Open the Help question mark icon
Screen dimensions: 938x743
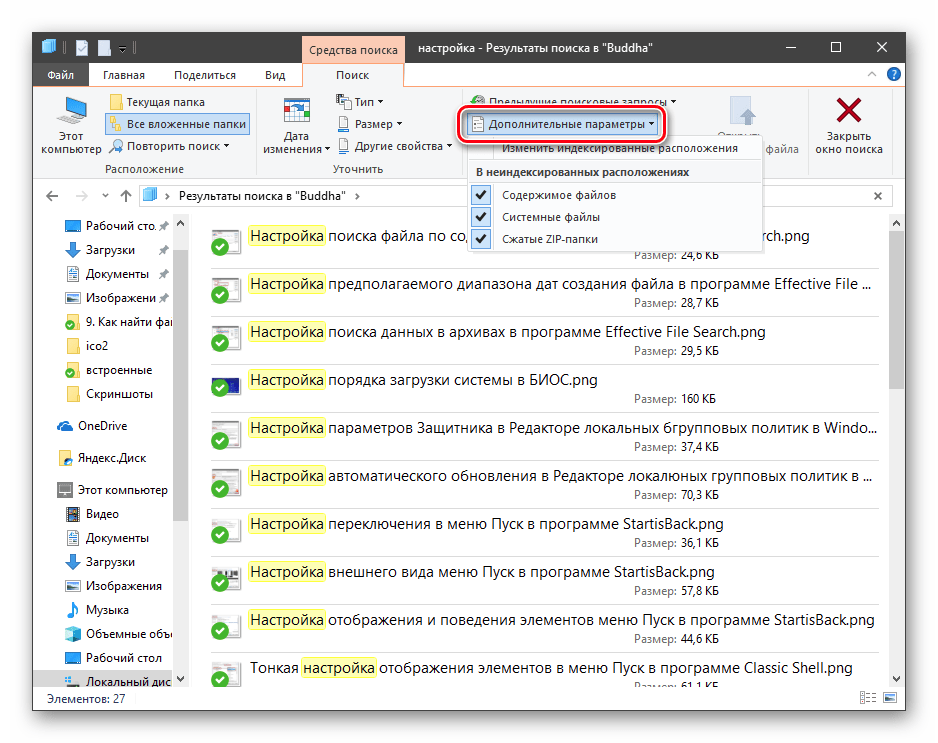point(893,75)
